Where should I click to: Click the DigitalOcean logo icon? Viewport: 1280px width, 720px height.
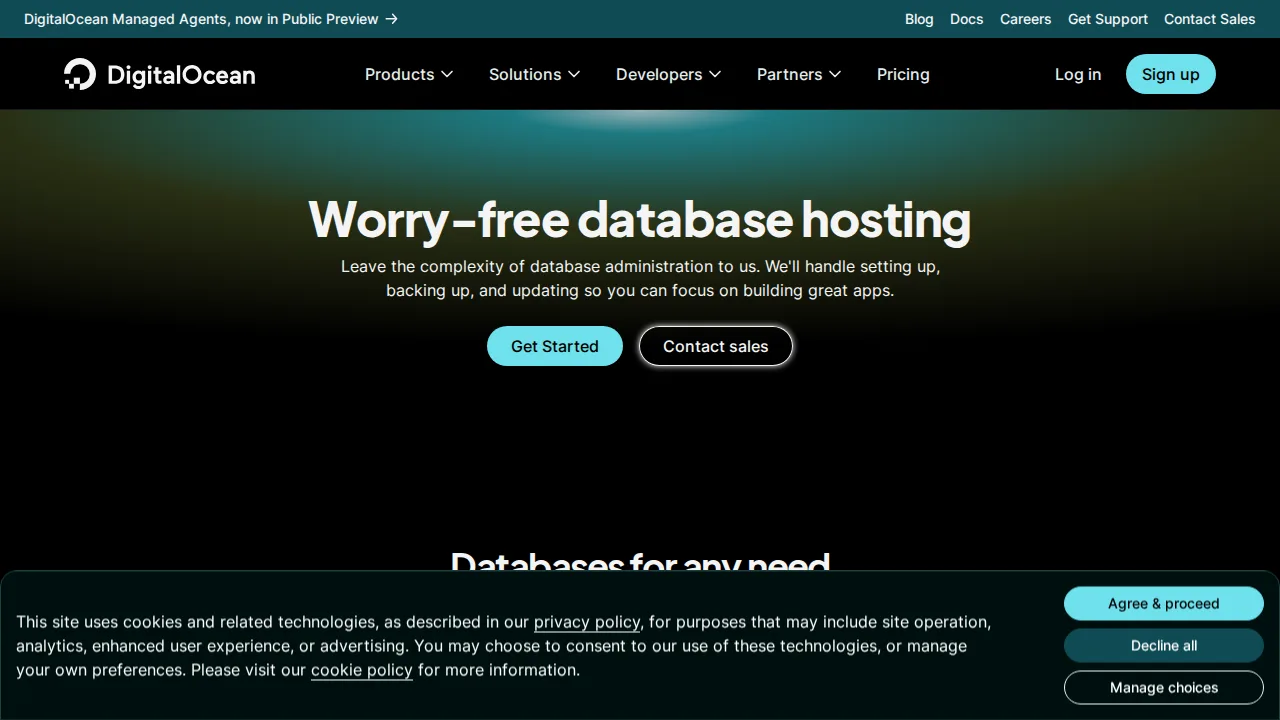(x=80, y=74)
